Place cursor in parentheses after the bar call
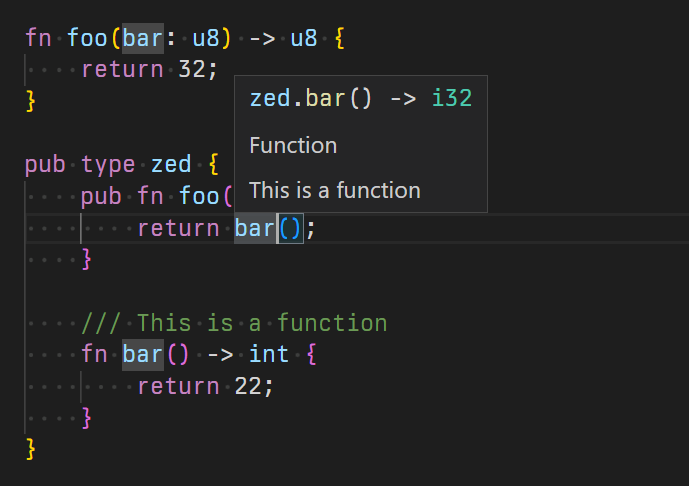689x486 pixels. 289,228
